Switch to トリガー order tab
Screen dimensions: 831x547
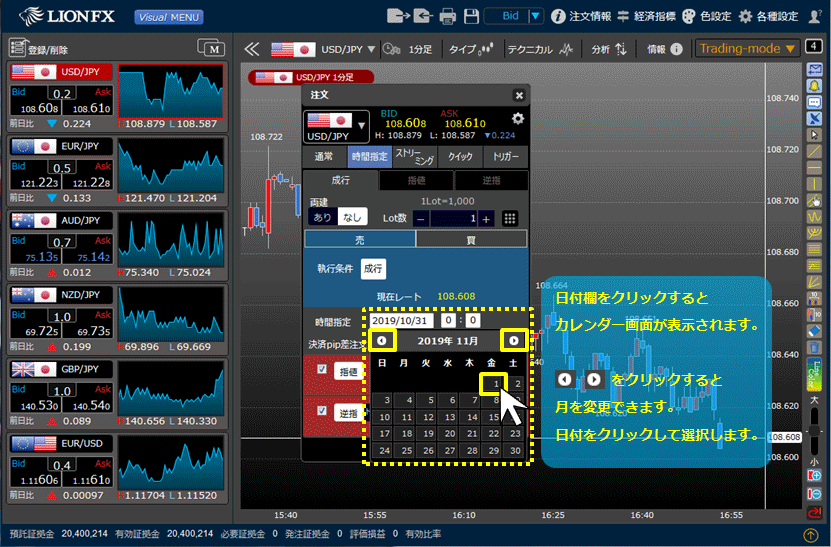[x=506, y=157]
